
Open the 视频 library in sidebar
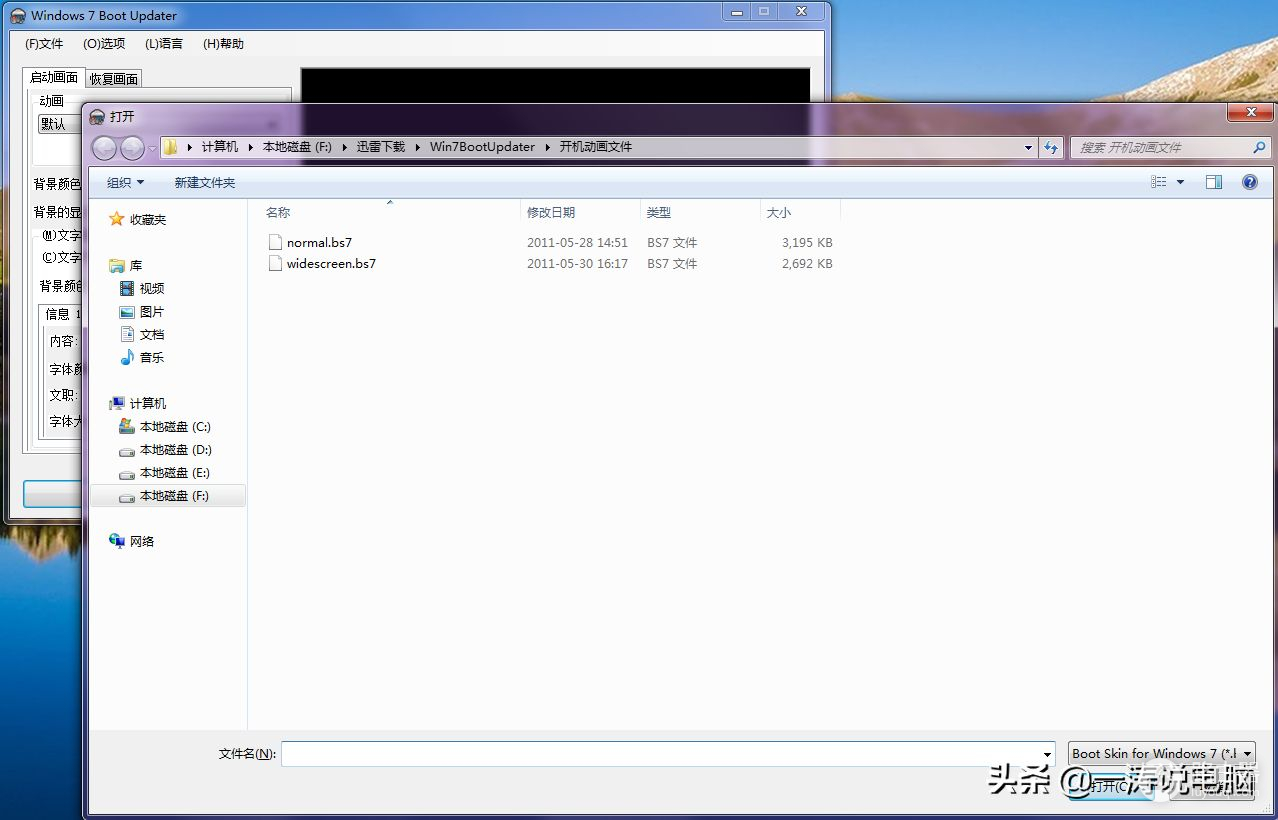coord(152,289)
